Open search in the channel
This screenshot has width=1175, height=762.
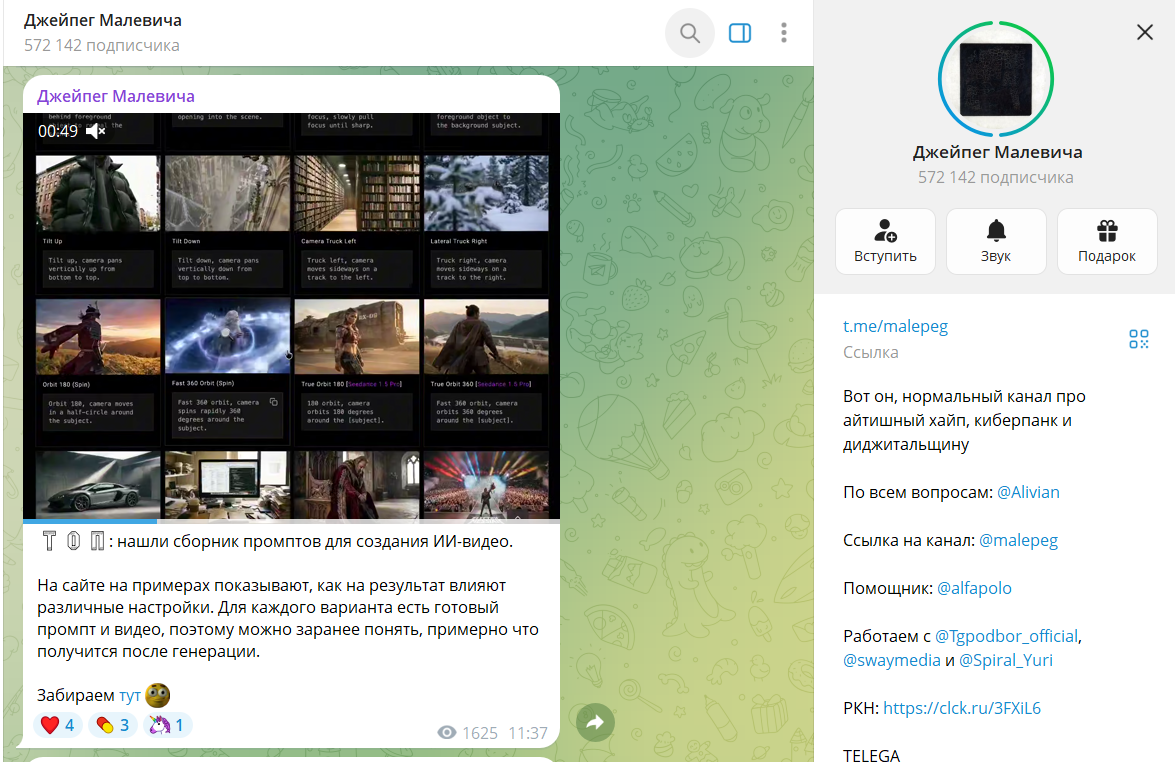689,33
